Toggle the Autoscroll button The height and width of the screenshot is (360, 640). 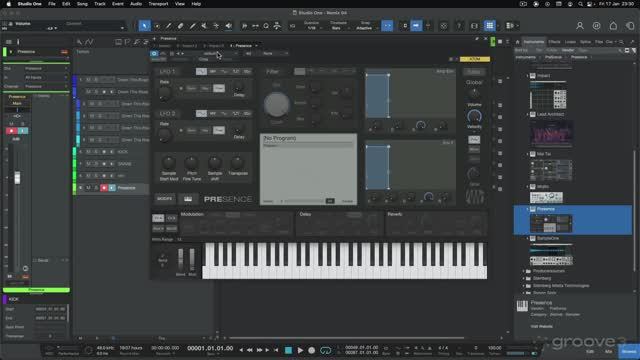click(416, 26)
